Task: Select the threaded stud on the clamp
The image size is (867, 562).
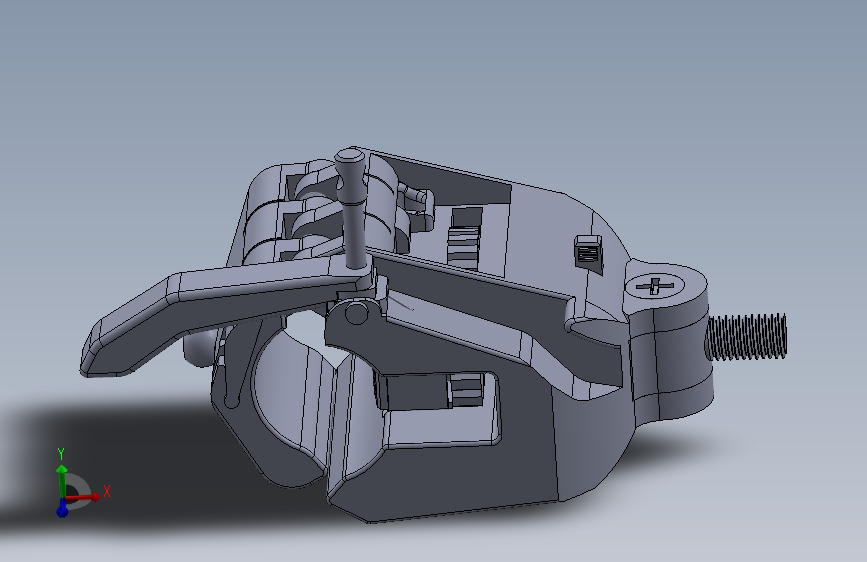Action: pos(746,337)
